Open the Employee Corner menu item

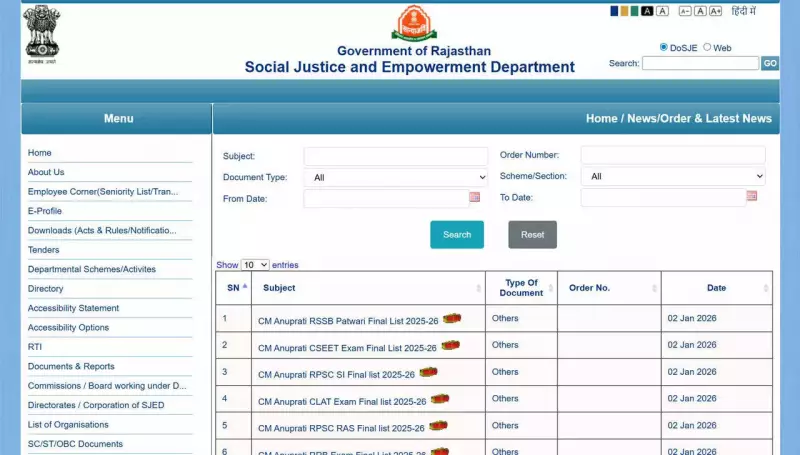103,191
